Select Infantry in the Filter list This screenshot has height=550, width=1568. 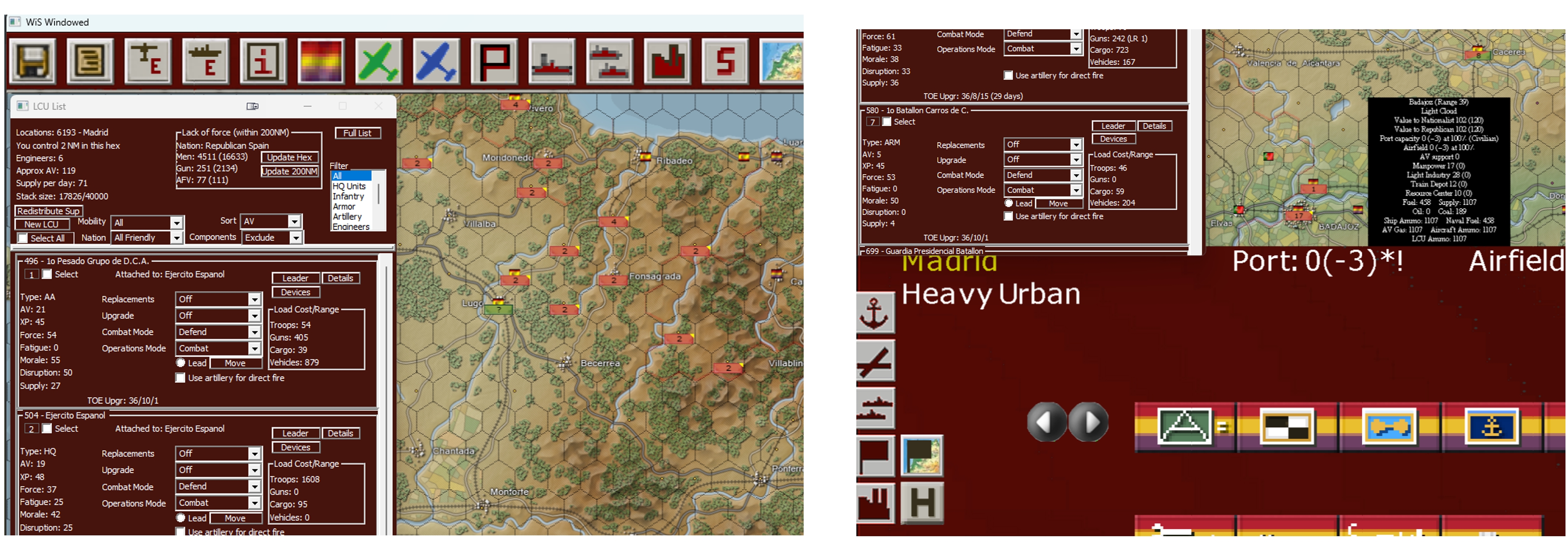click(x=348, y=196)
